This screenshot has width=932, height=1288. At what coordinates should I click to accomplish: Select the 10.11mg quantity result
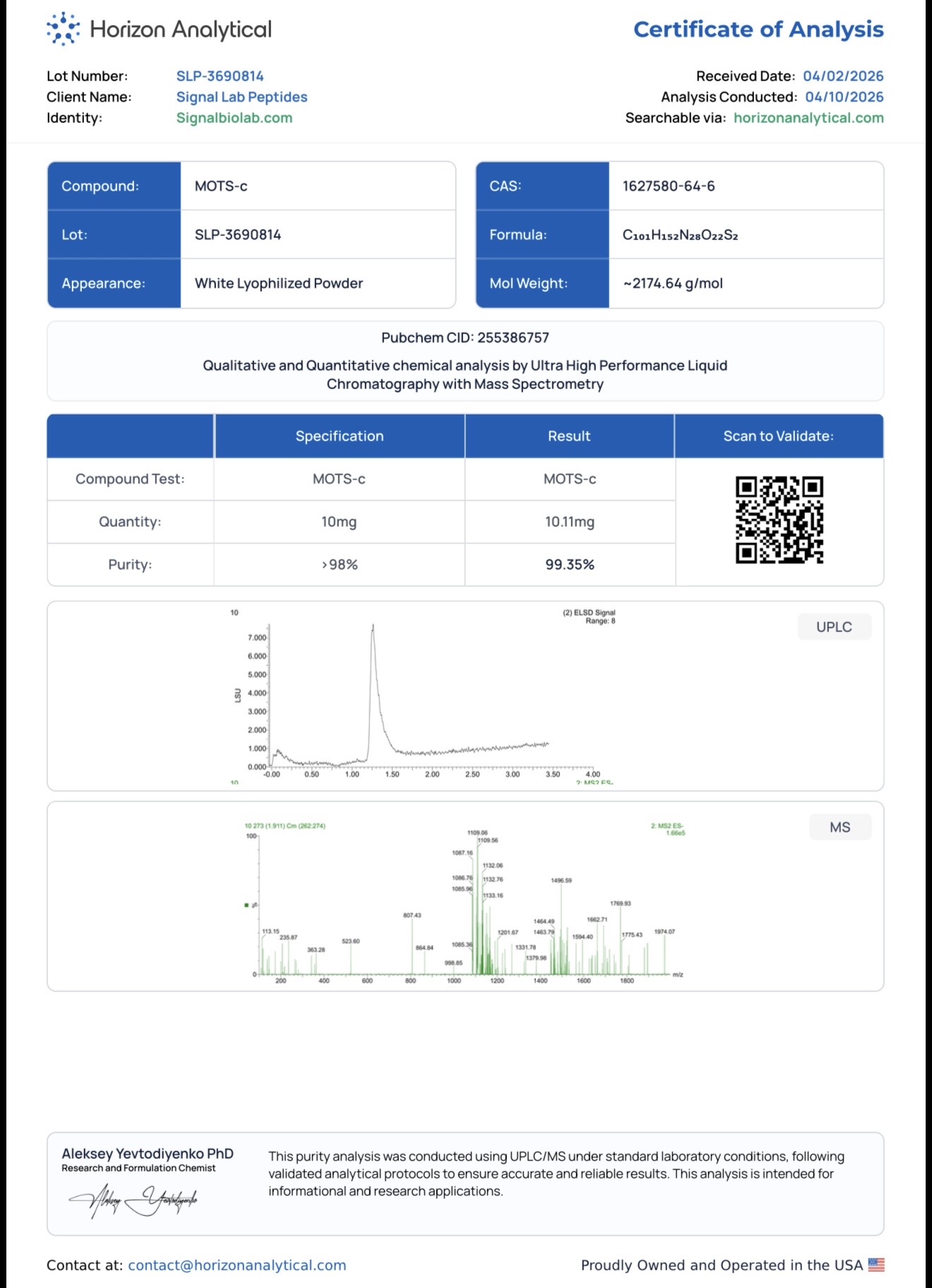tap(570, 522)
